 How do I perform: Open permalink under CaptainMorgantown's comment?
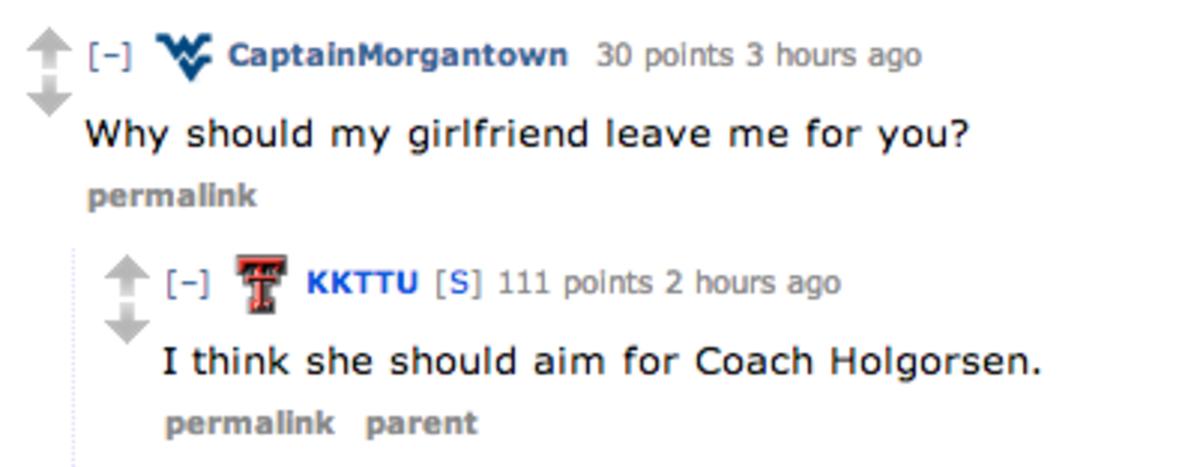coord(171,195)
